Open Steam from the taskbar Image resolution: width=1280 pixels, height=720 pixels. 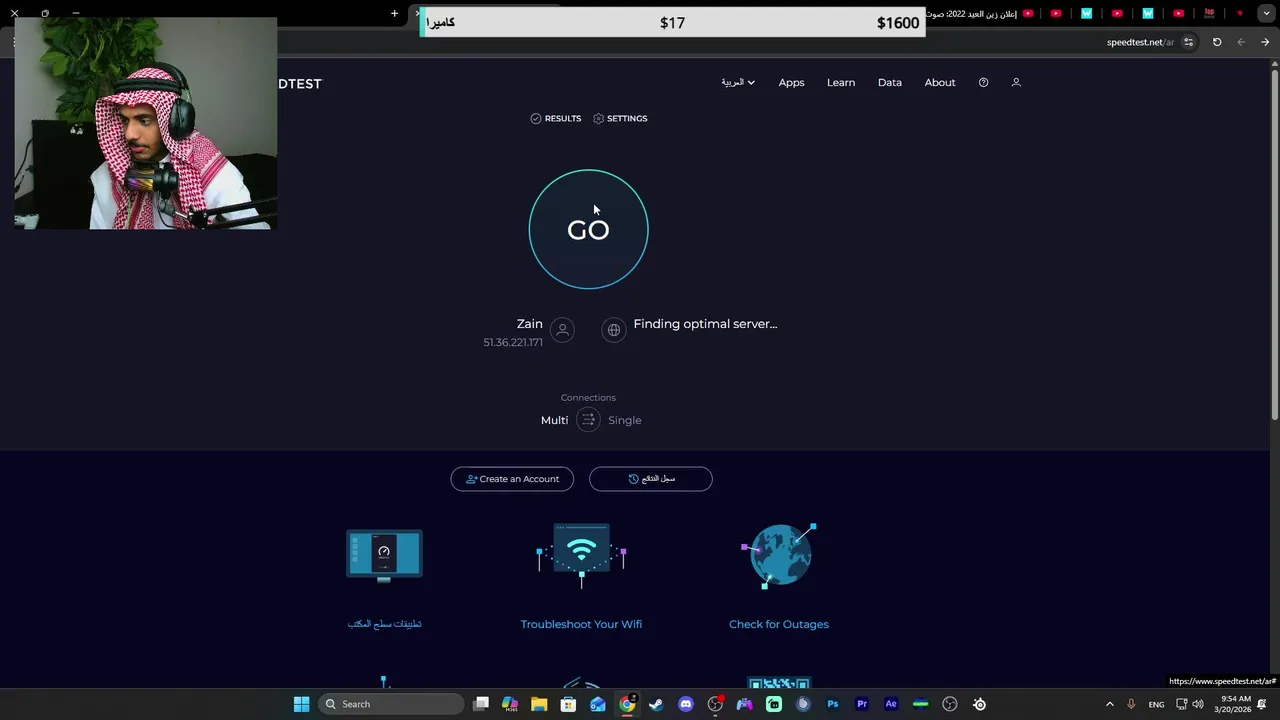click(656, 704)
